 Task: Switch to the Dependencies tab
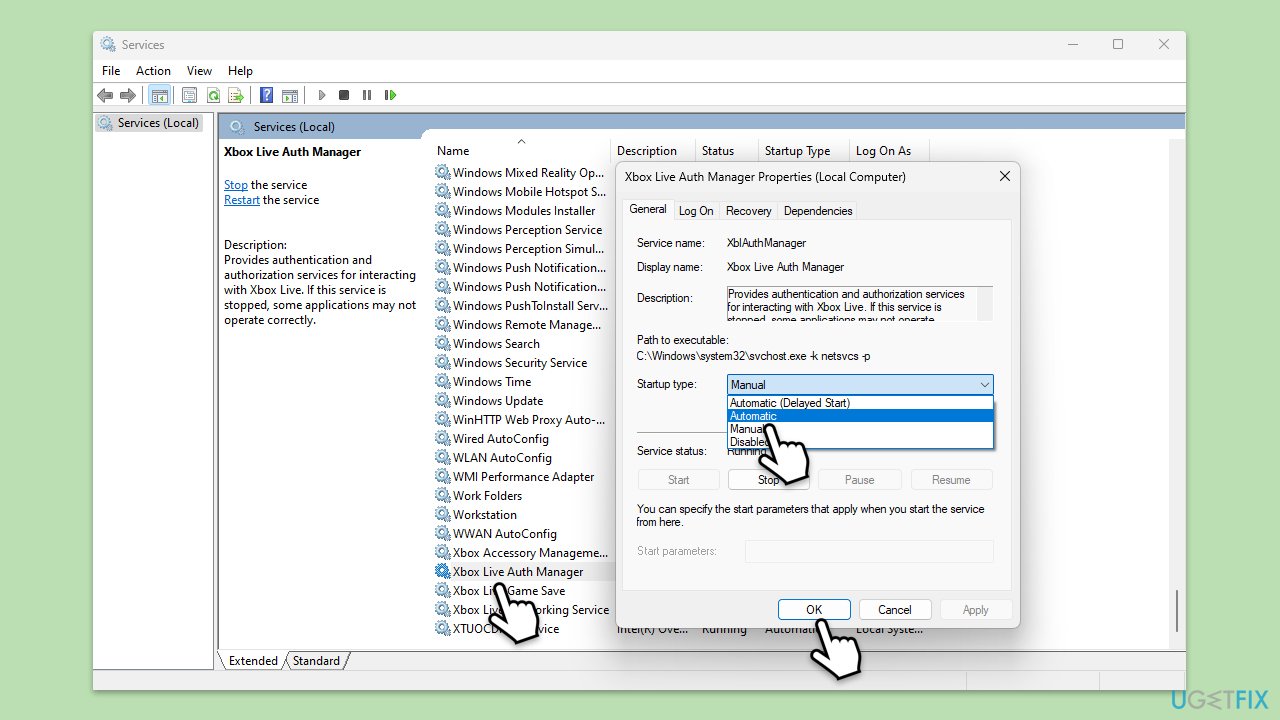tap(817, 211)
